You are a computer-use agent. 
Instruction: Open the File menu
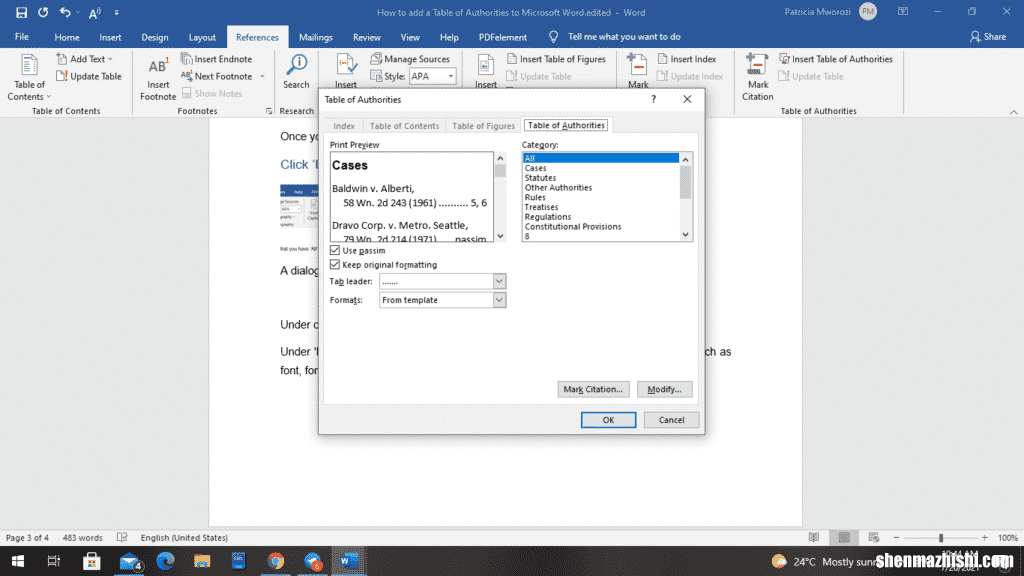(x=22, y=37)
